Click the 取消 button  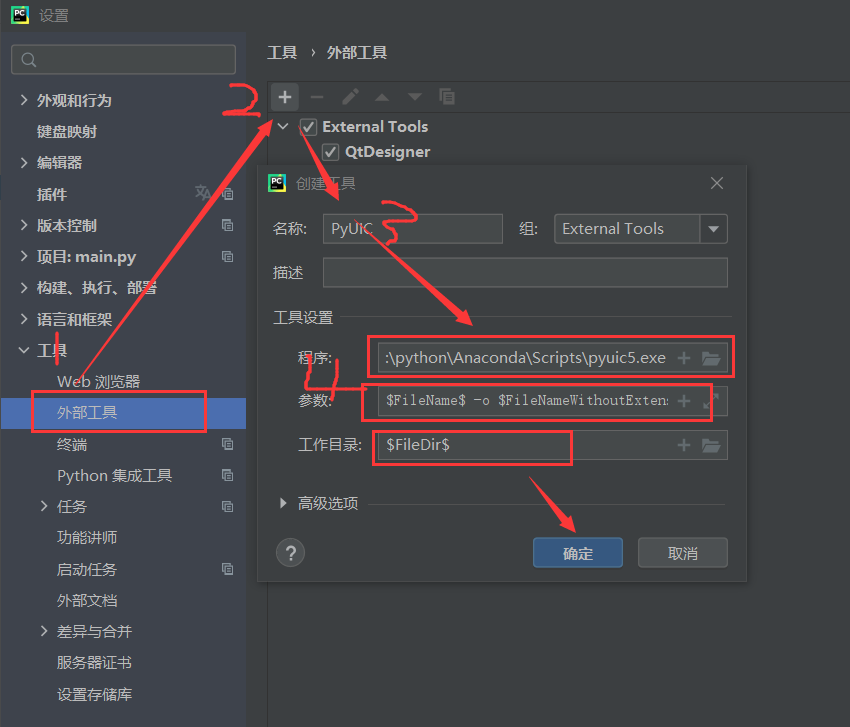click(x=682, y=553)
